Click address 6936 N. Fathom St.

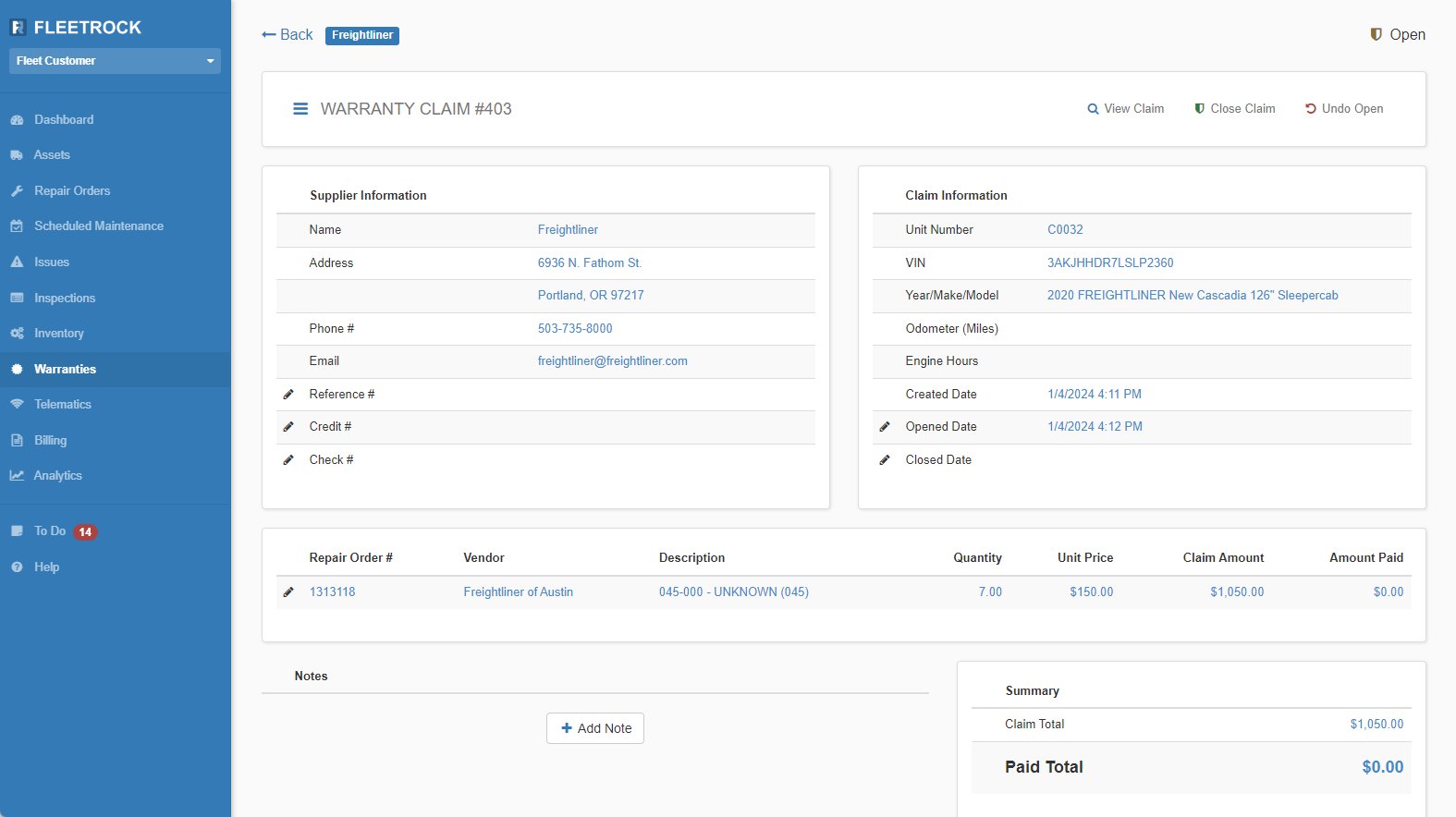[x=590, y=263]
